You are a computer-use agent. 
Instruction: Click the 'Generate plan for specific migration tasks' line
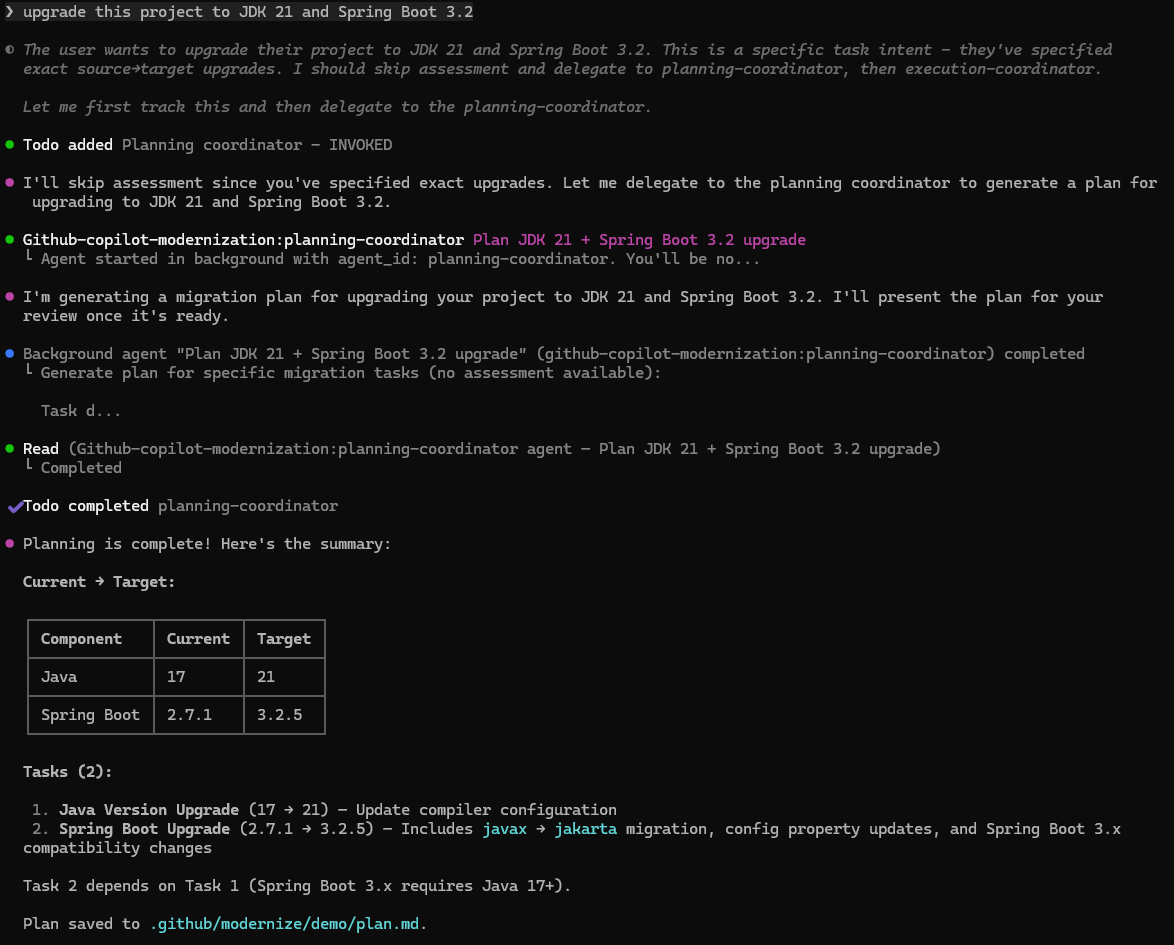coord(350,373)
